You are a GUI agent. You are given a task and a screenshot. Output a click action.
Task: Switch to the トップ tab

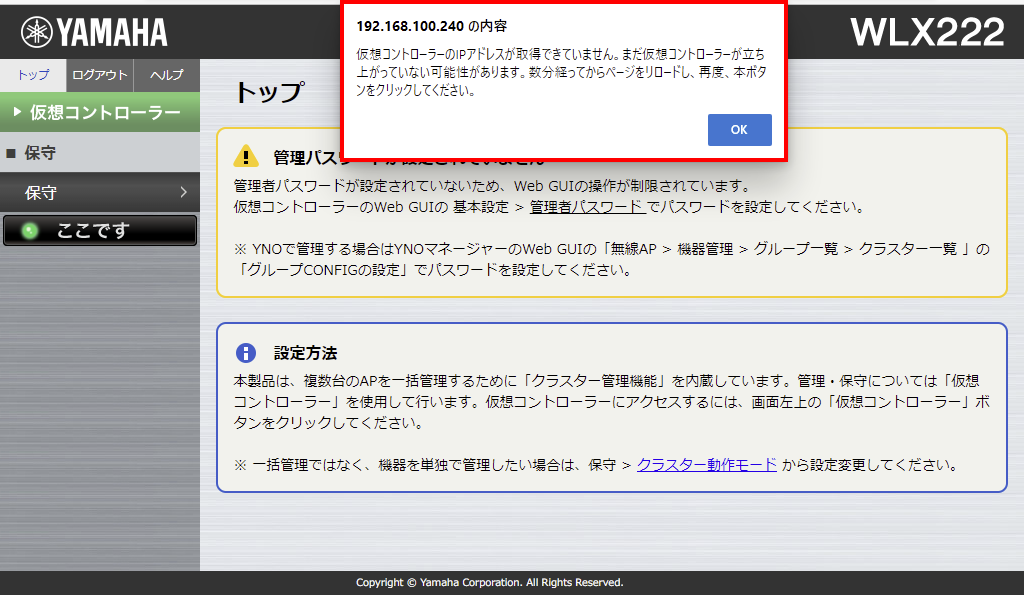(33, 75)
